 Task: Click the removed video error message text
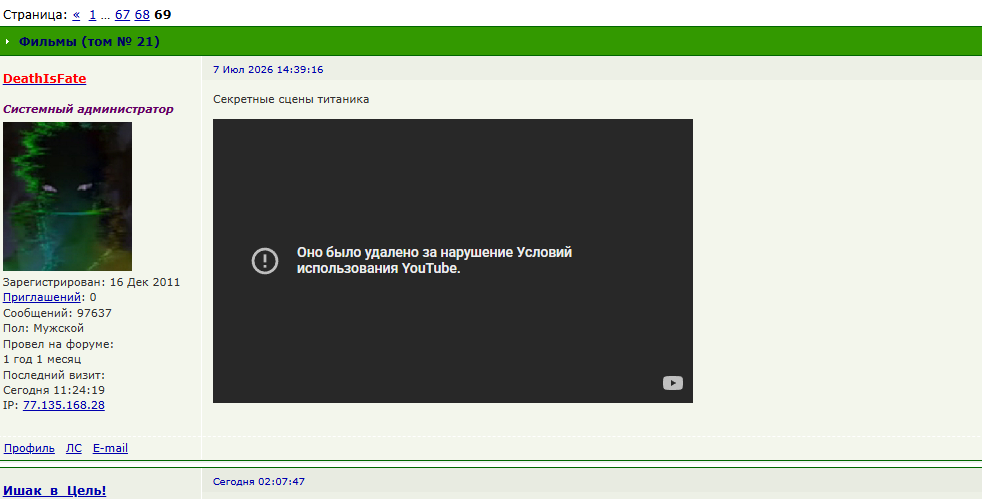pyautogui.click(x=434, y=260)
